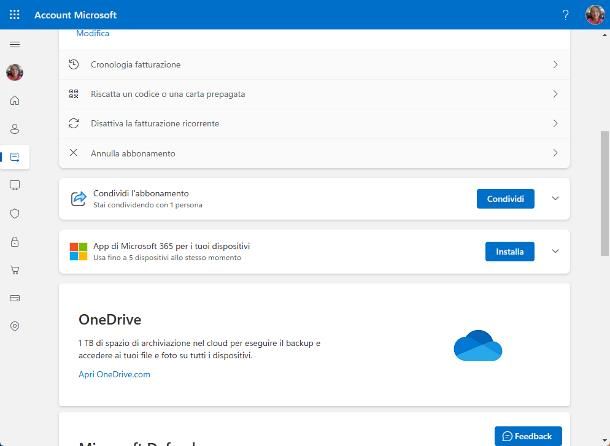The width and height of the screenshot is (610, 446).
Task: Click the scrollbar up arrow
Action: click(605, 35)
